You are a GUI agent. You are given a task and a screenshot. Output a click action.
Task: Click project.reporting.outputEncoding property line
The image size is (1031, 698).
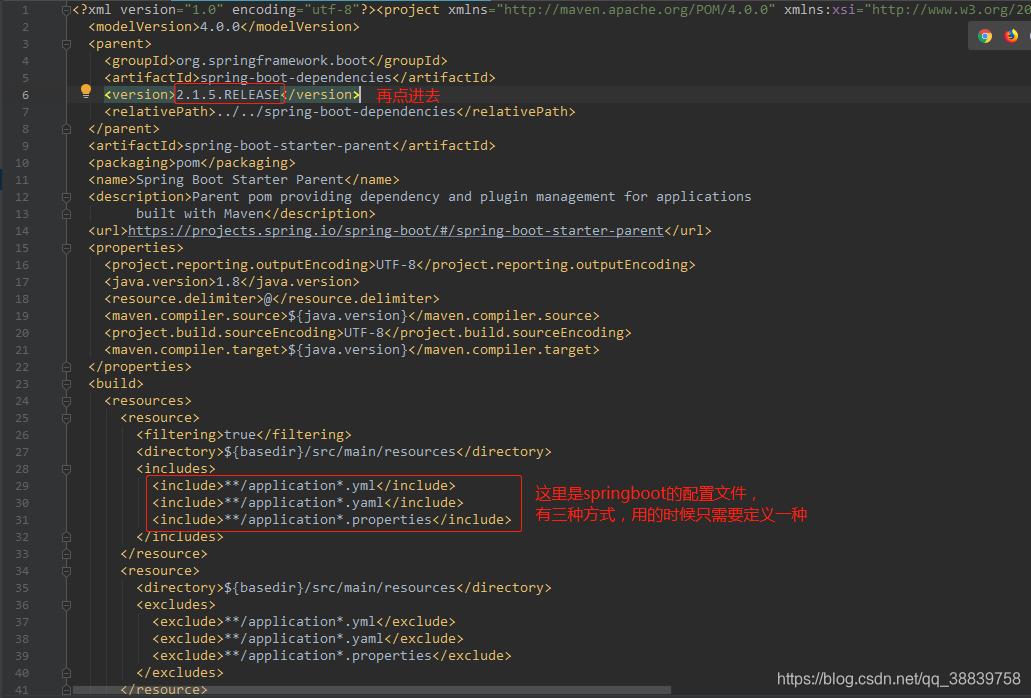[400, 265]
